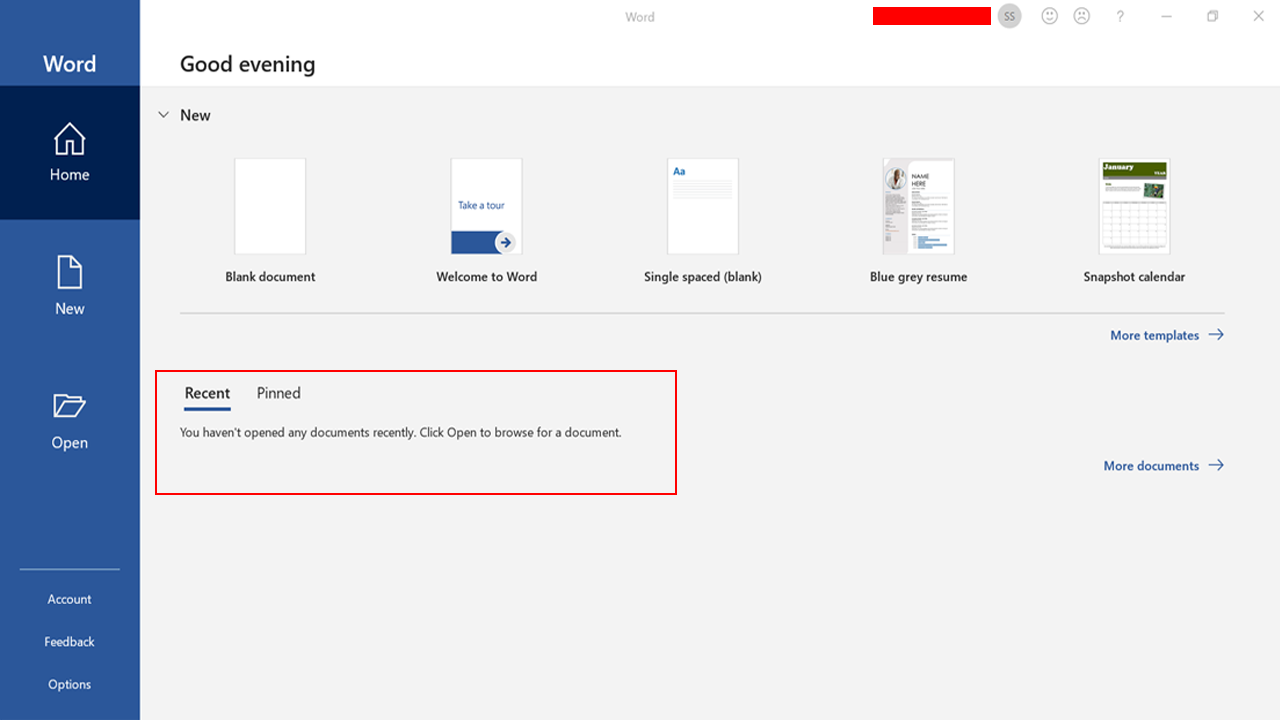Image resolution: width=1280 pixels, height=720 pixels.
Task: Open the Help question mark icon
Action: [1120, 16]
